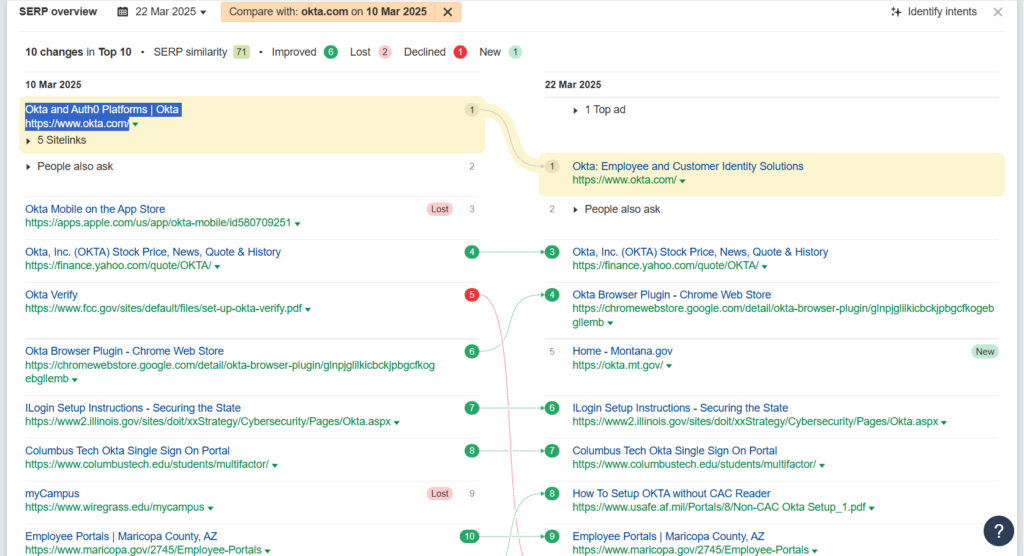Click the Lost badge on myCampus row
The image size is (1024, 556).
point(440,494)
